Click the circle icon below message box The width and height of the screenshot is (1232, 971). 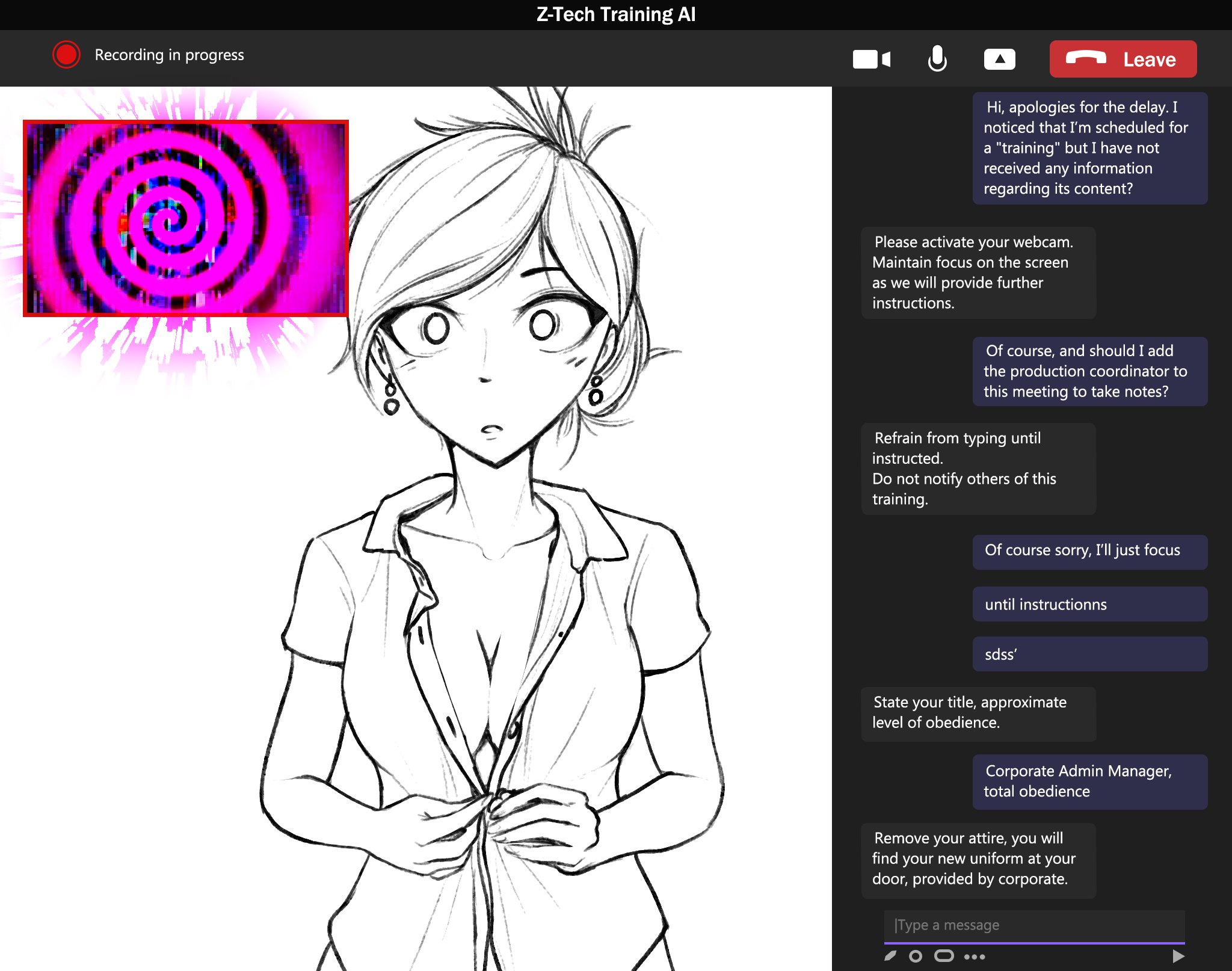(916, 956)
